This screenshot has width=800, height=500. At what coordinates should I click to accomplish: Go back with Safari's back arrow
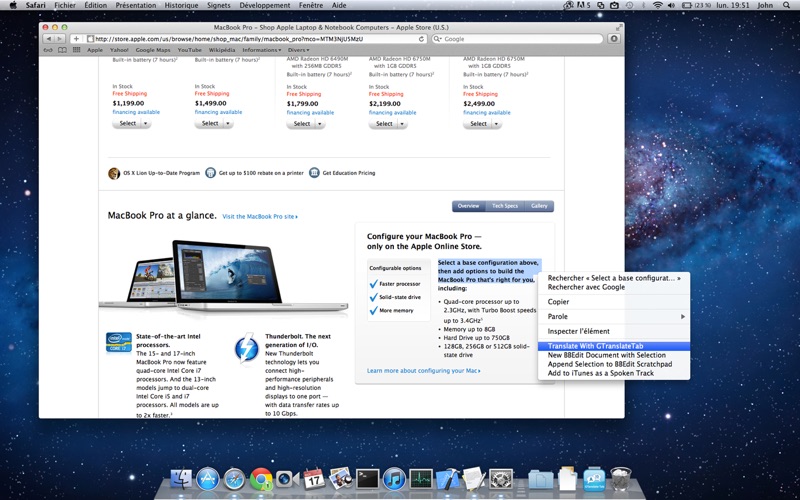[x=48, y=39]
